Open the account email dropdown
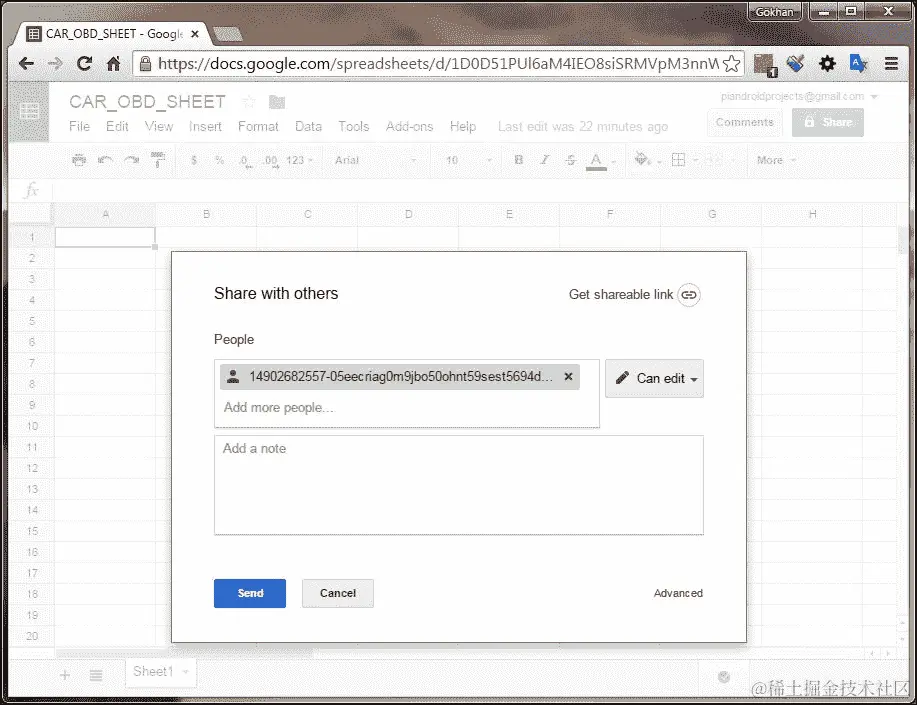Viewport: 917px width, 705px height. coord(799,97)
